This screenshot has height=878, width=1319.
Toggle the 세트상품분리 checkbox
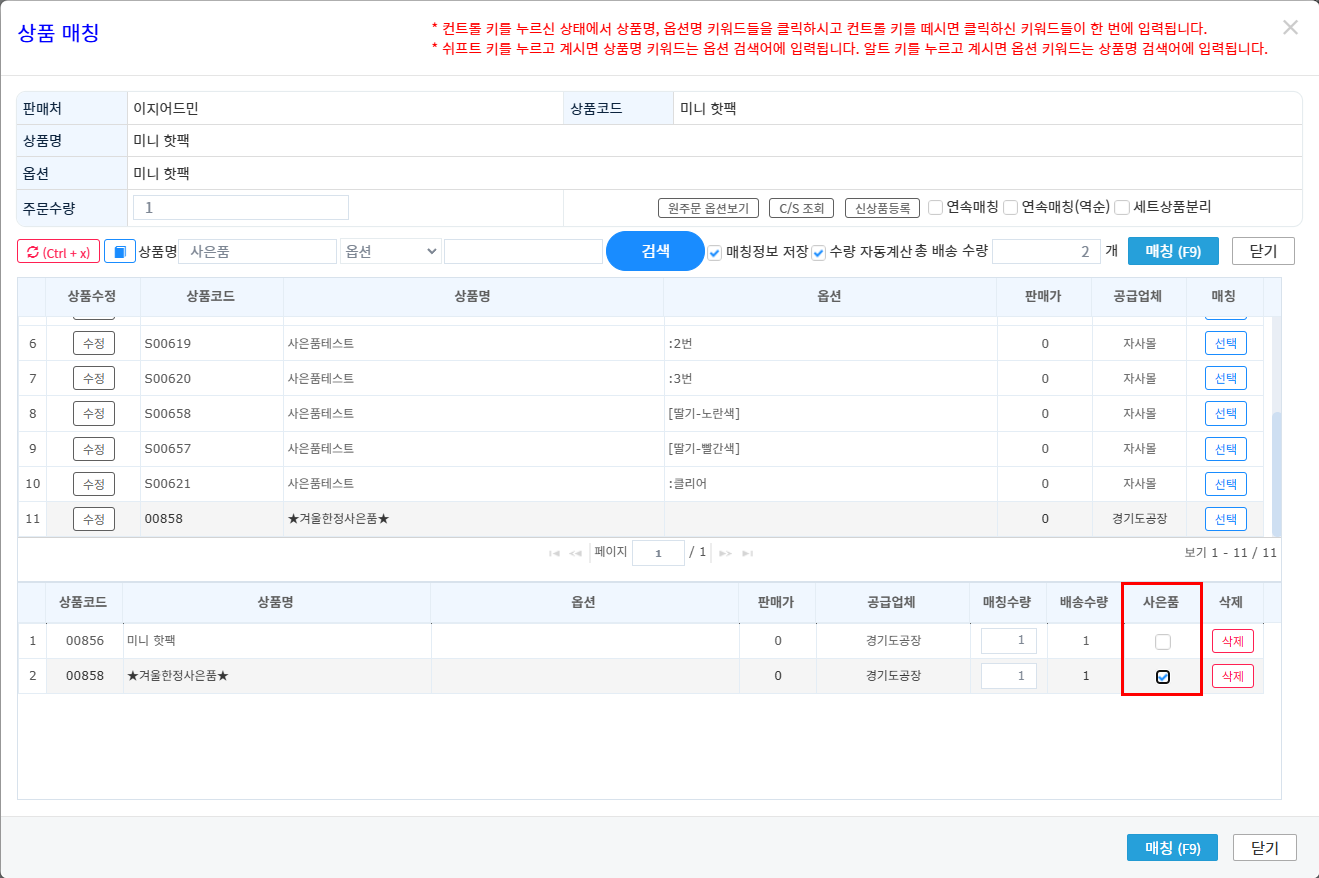tap(1122, 208)
